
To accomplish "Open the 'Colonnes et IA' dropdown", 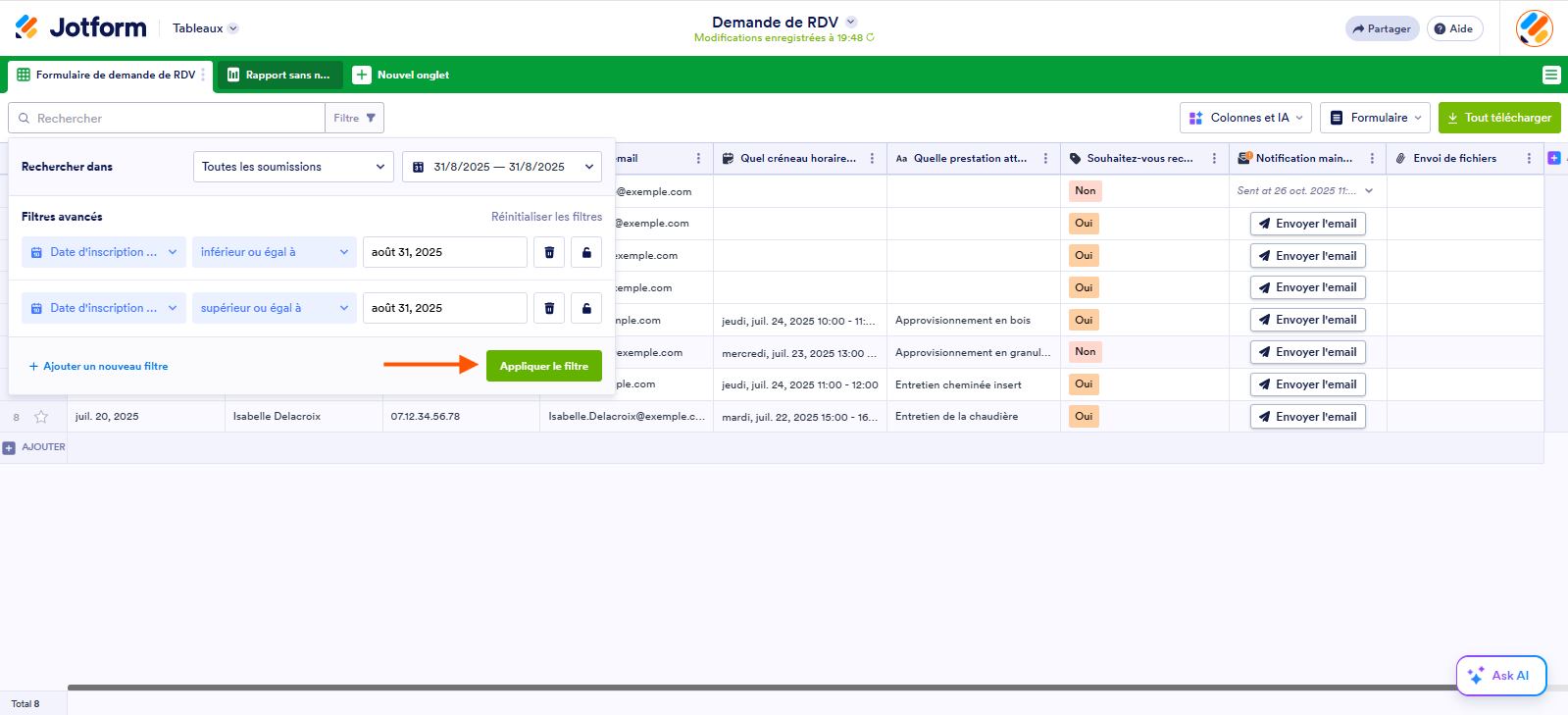I will coord(1245,118).
